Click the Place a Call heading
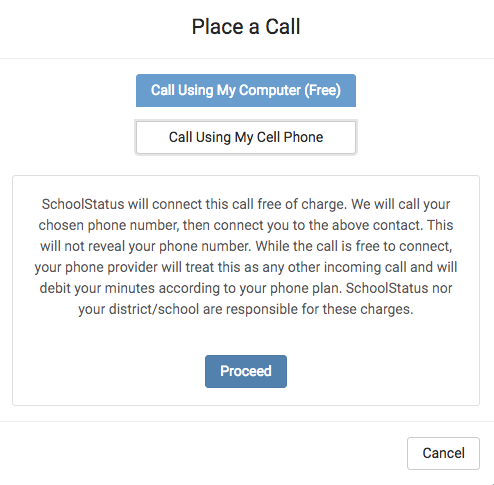 point(246,27)
